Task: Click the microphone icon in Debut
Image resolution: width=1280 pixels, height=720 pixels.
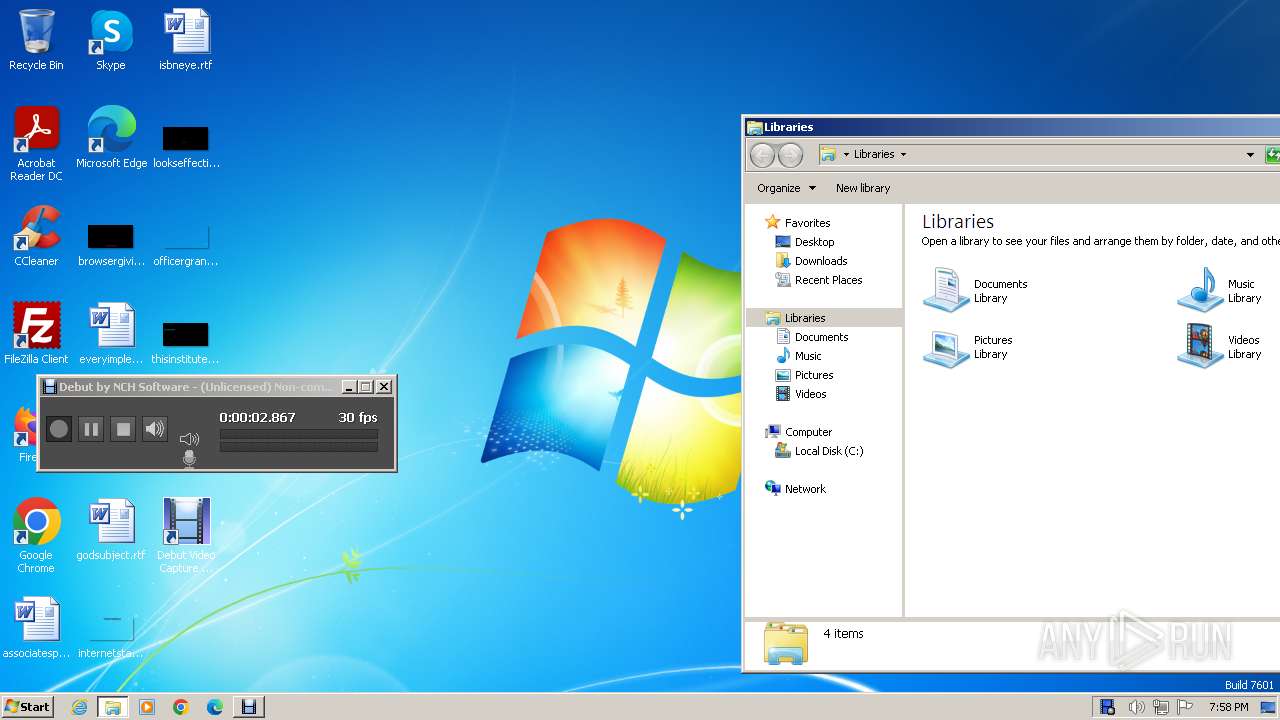Action: [189, 458]
